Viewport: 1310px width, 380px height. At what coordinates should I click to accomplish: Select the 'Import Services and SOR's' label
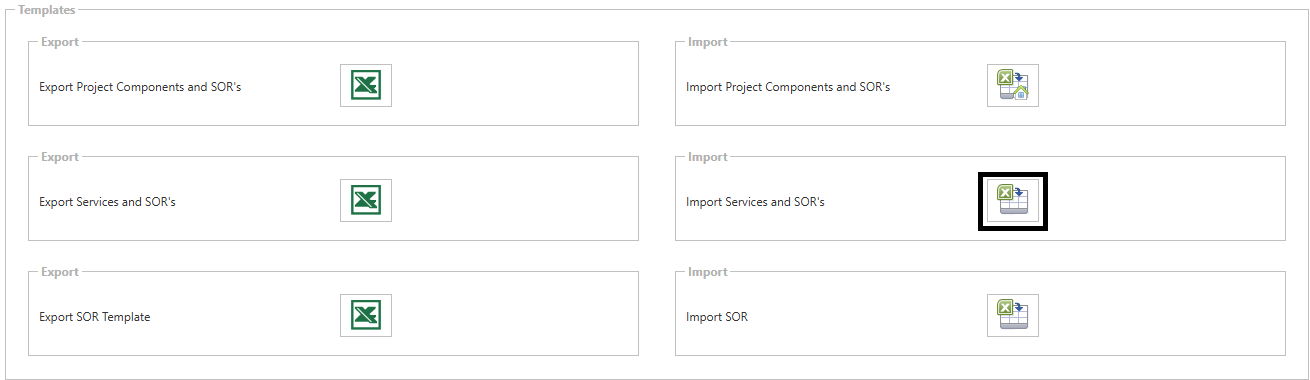[755, 202]
